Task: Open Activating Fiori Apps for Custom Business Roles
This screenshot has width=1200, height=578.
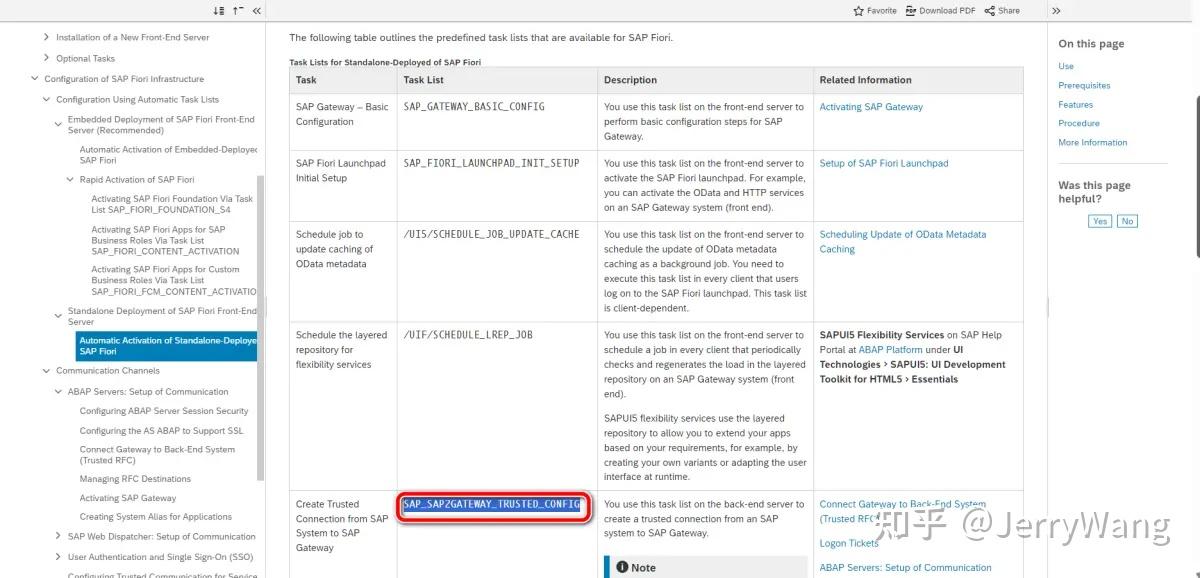Action: 174,280
